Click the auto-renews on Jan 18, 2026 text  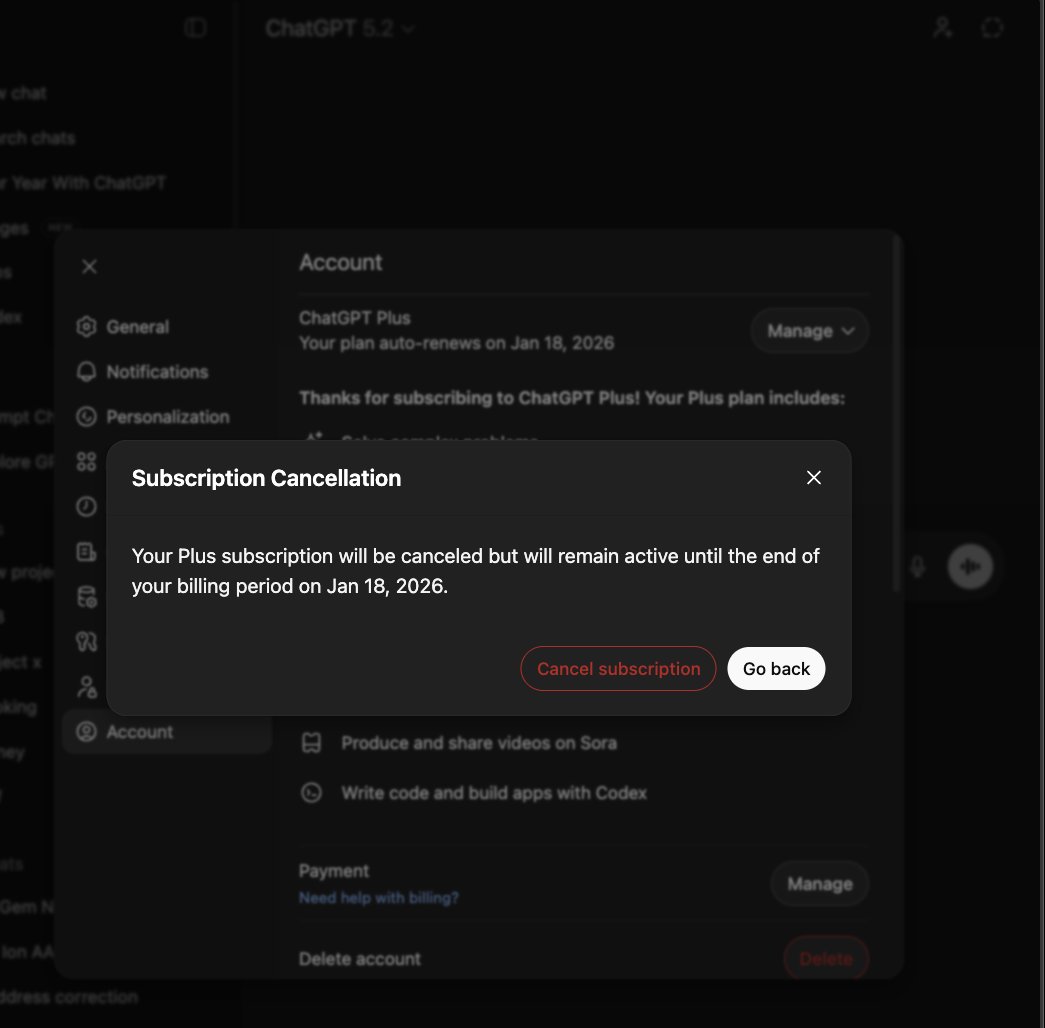point(457,343)
